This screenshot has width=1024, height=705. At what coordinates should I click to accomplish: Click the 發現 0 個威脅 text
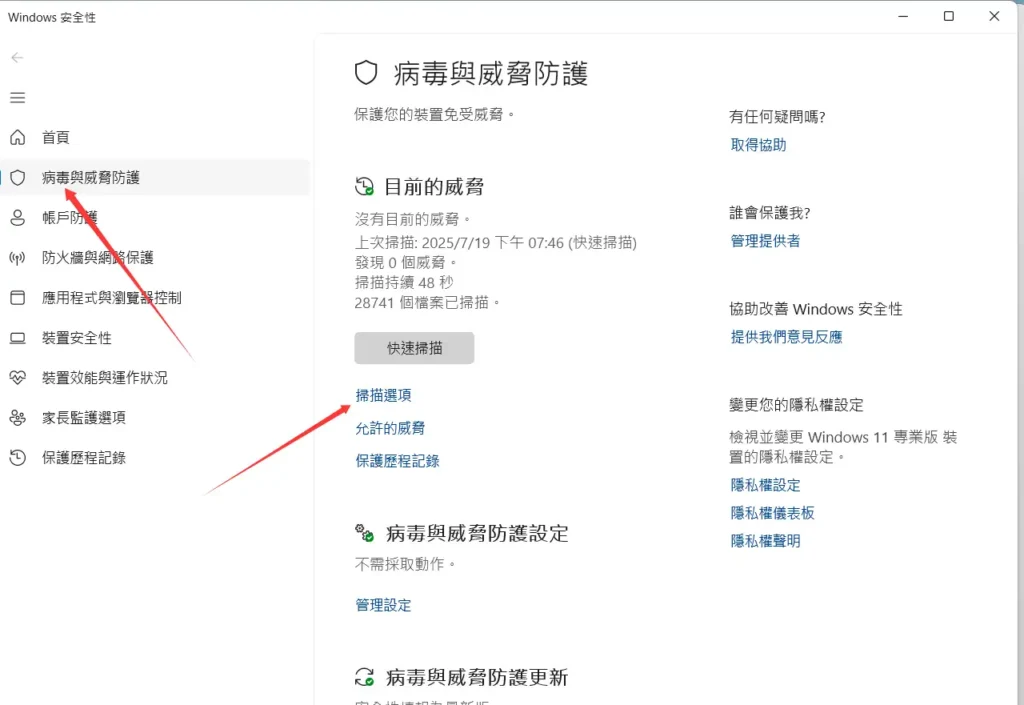[406, 262]
